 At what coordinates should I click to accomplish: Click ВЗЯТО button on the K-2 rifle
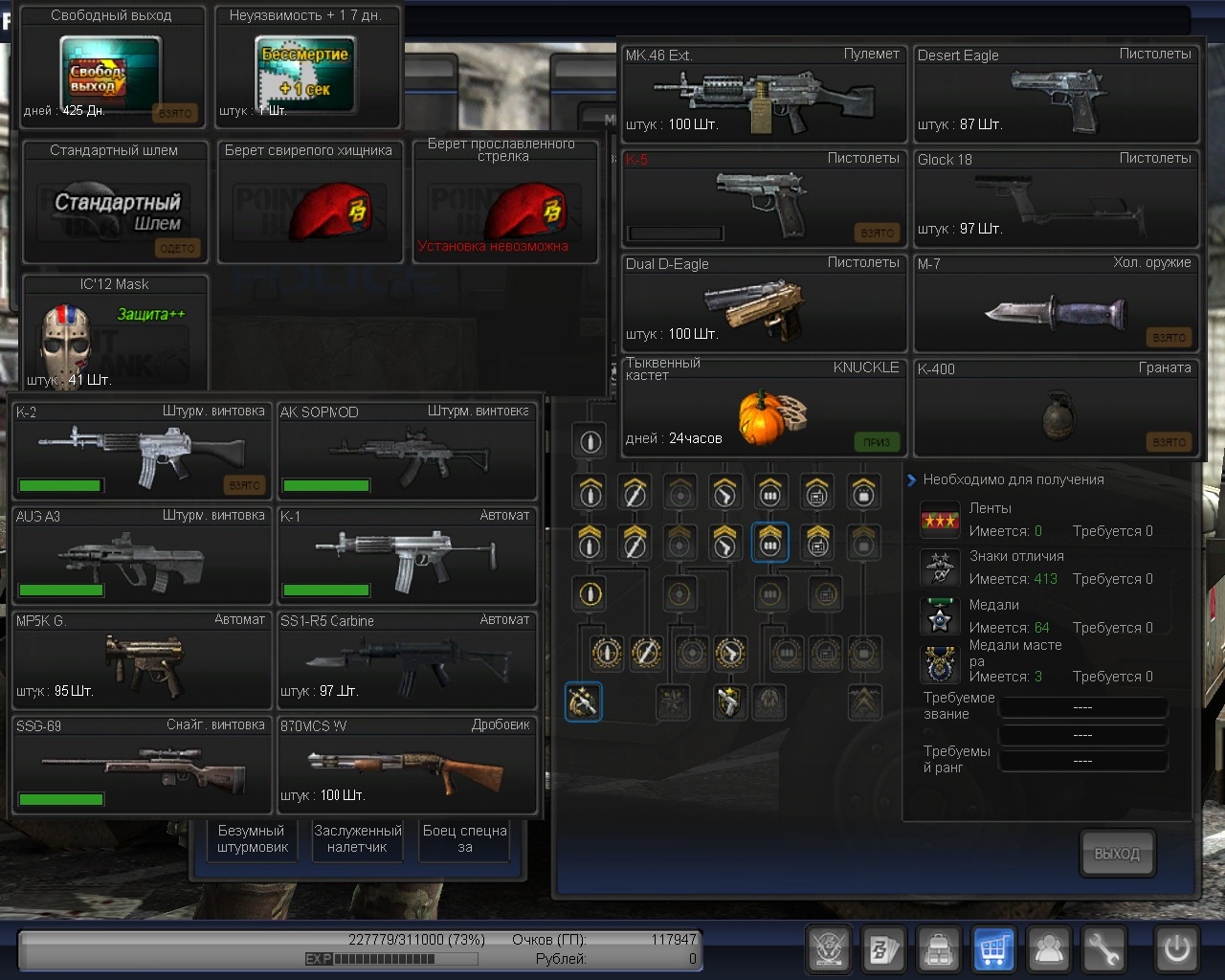tap(245, 485)
